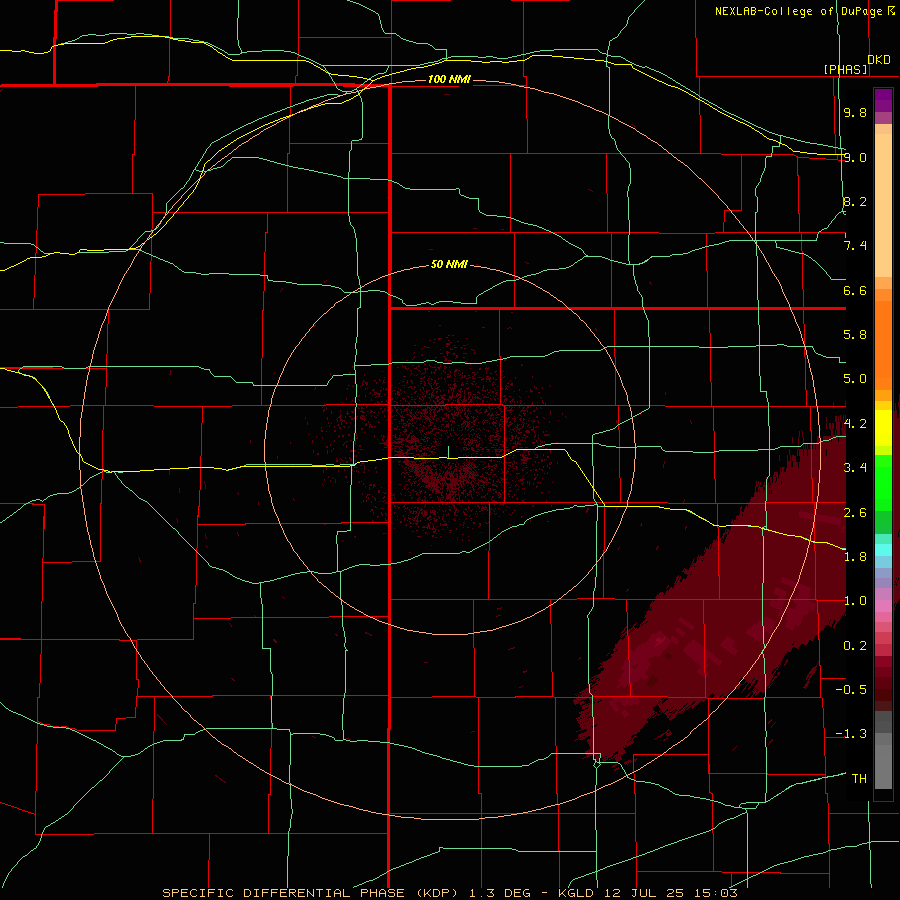Pick the yellow color band in legend

[x=883, y=428]
